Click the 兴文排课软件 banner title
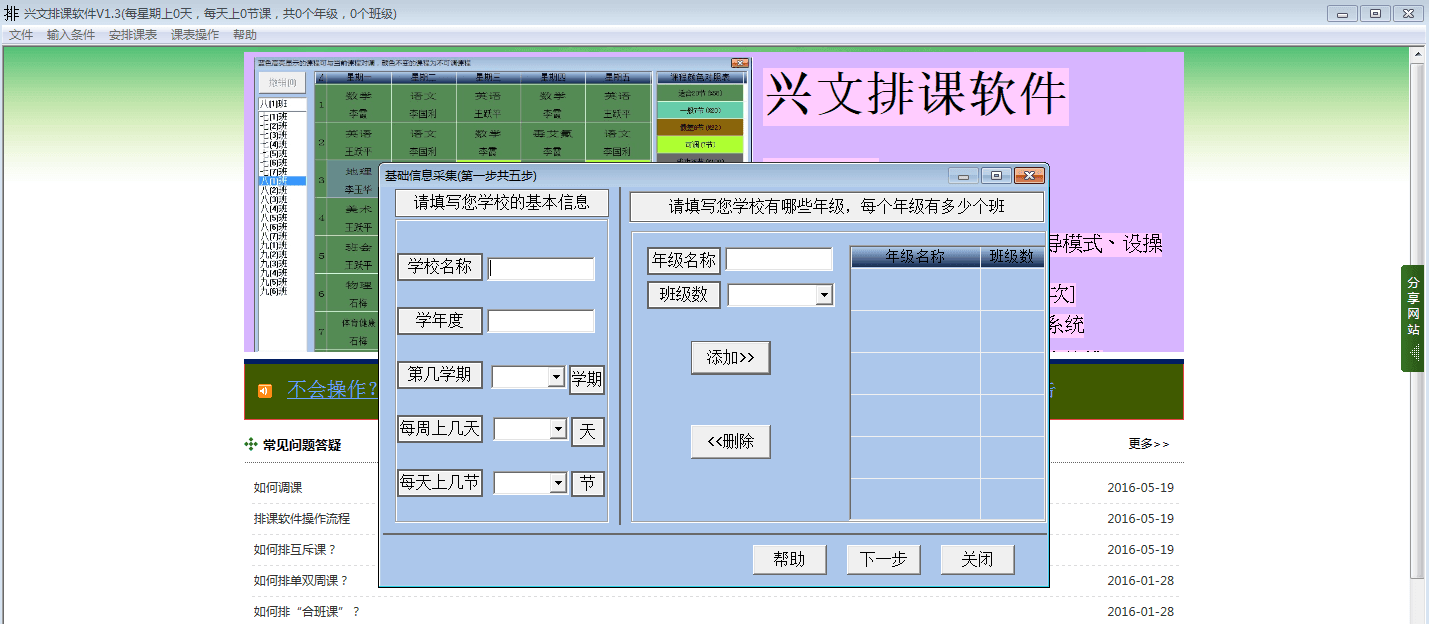Viewport: 1429px width, 624px height. tap(916, 97)
